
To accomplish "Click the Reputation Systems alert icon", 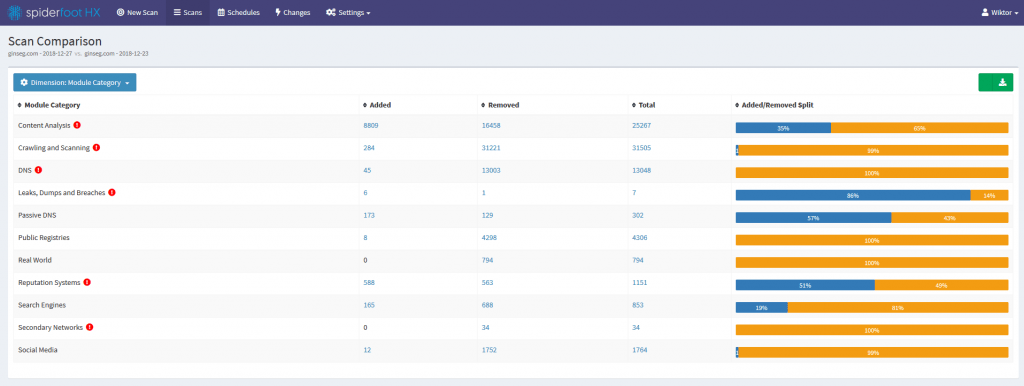I will point(88,282).
